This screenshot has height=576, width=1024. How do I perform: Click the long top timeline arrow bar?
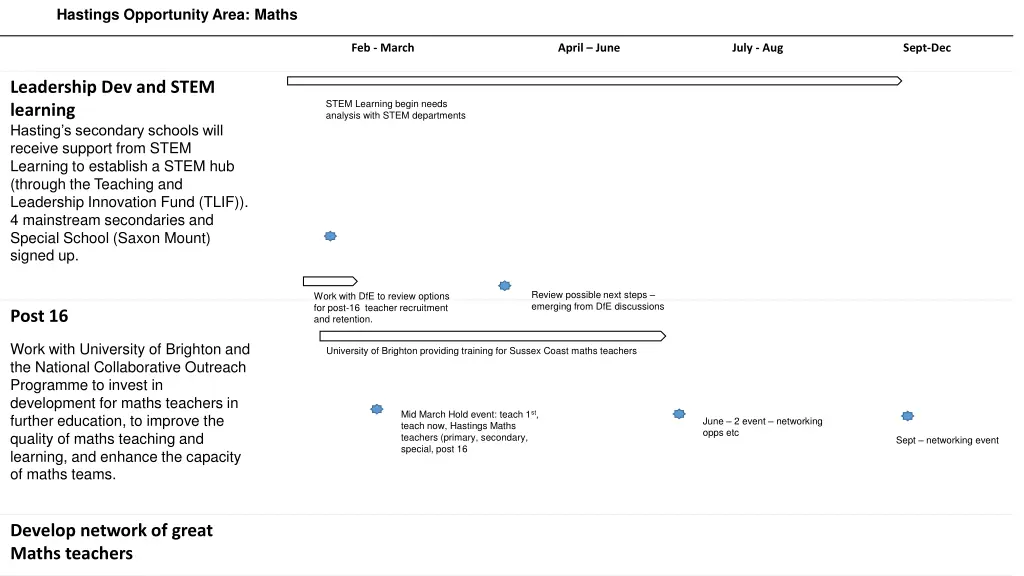tap(594, 81)
